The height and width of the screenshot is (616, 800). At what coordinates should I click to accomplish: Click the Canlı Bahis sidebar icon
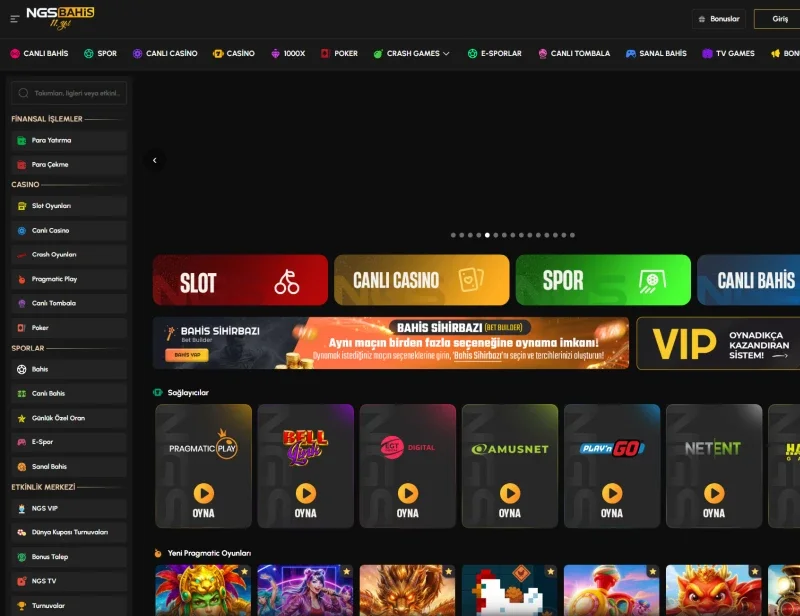(21, 393)
